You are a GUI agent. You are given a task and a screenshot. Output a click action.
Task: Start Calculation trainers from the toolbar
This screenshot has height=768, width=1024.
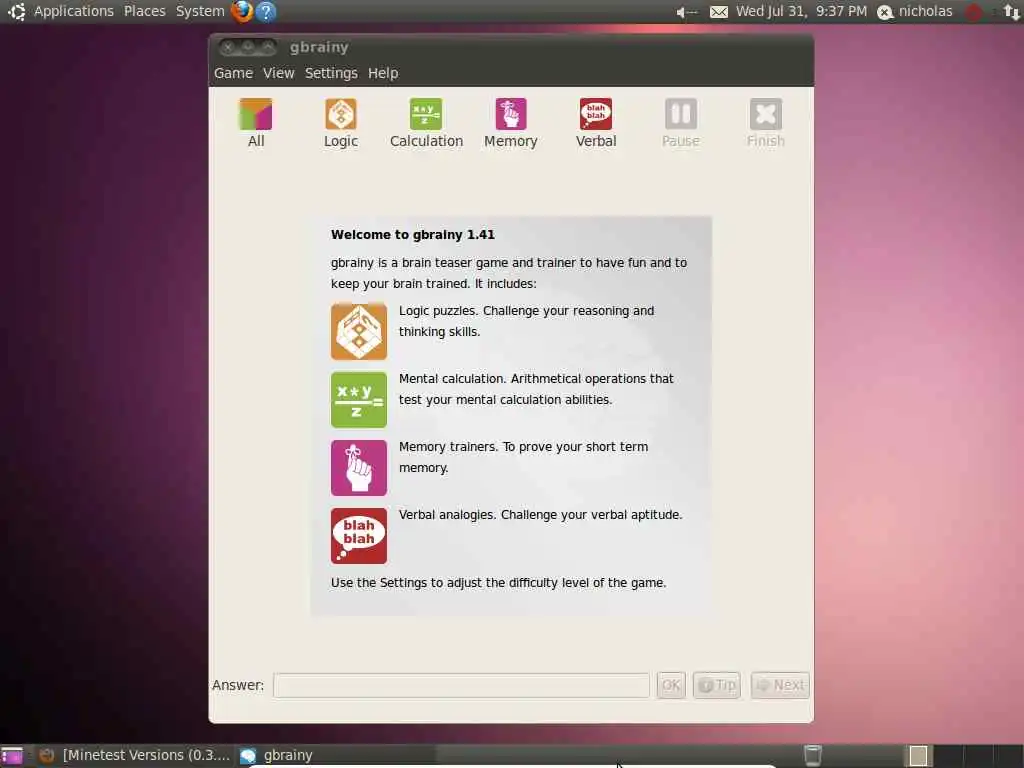(x=426, y=123)
